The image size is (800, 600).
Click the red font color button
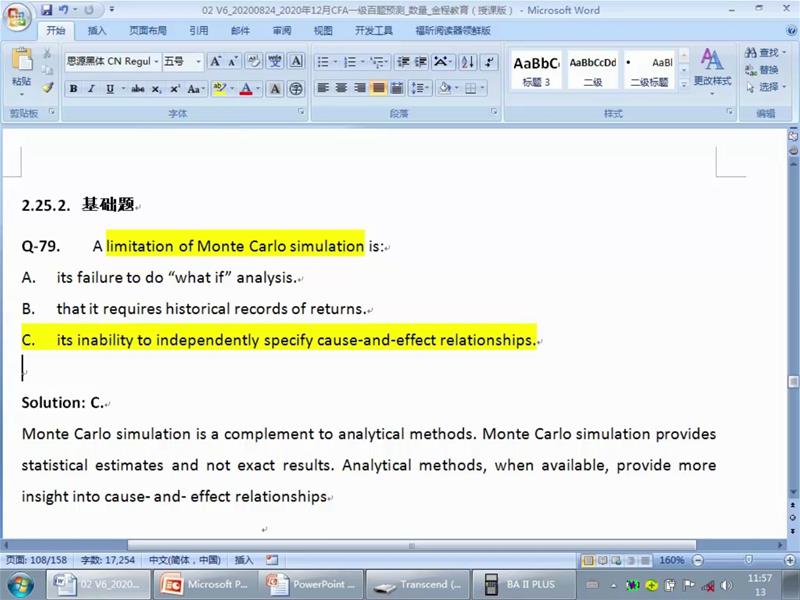coord(246,88)
